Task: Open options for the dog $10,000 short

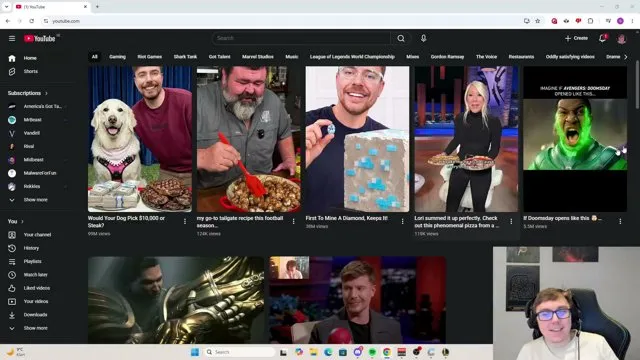Action: tap(185, 221)
